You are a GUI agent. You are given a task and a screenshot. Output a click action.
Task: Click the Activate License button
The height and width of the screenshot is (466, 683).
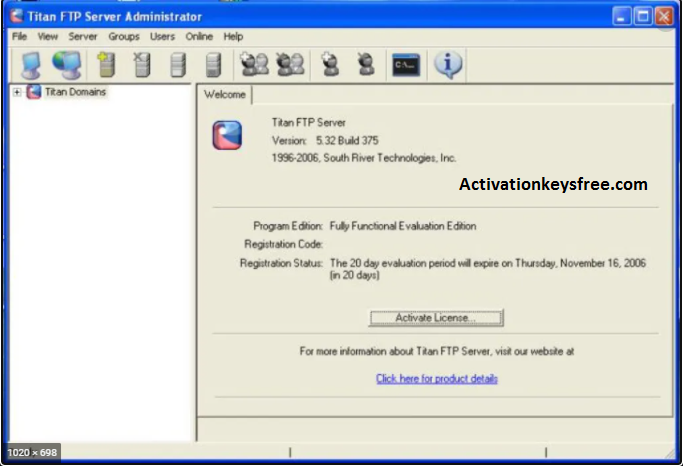click(x=436, y=318)
